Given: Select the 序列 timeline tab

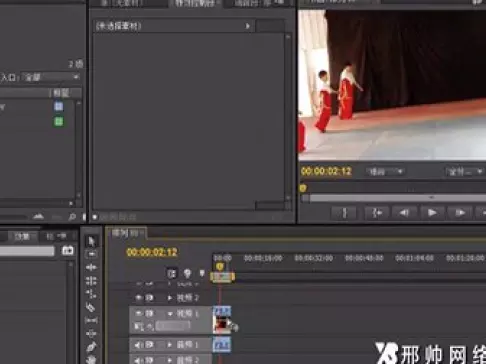Looking at the screenshot, I should (x=126, y=233).
